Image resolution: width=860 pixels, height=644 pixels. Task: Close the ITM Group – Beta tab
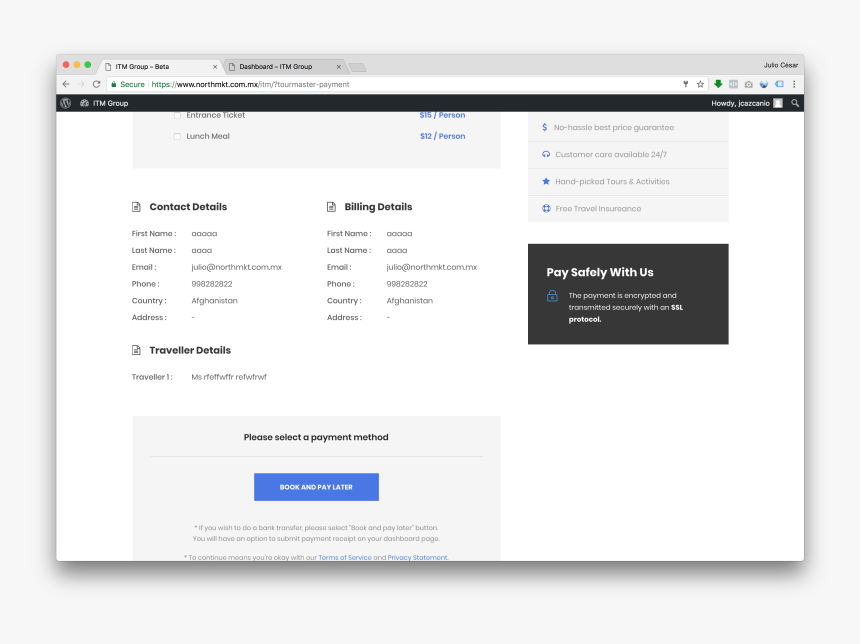point(215,66)
